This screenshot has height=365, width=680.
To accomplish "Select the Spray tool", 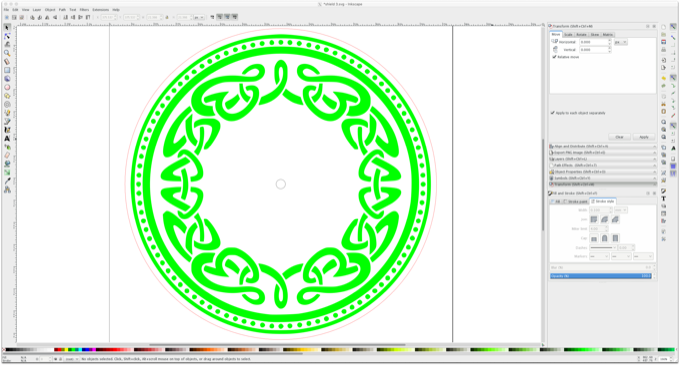I will [x=7, y=147].
